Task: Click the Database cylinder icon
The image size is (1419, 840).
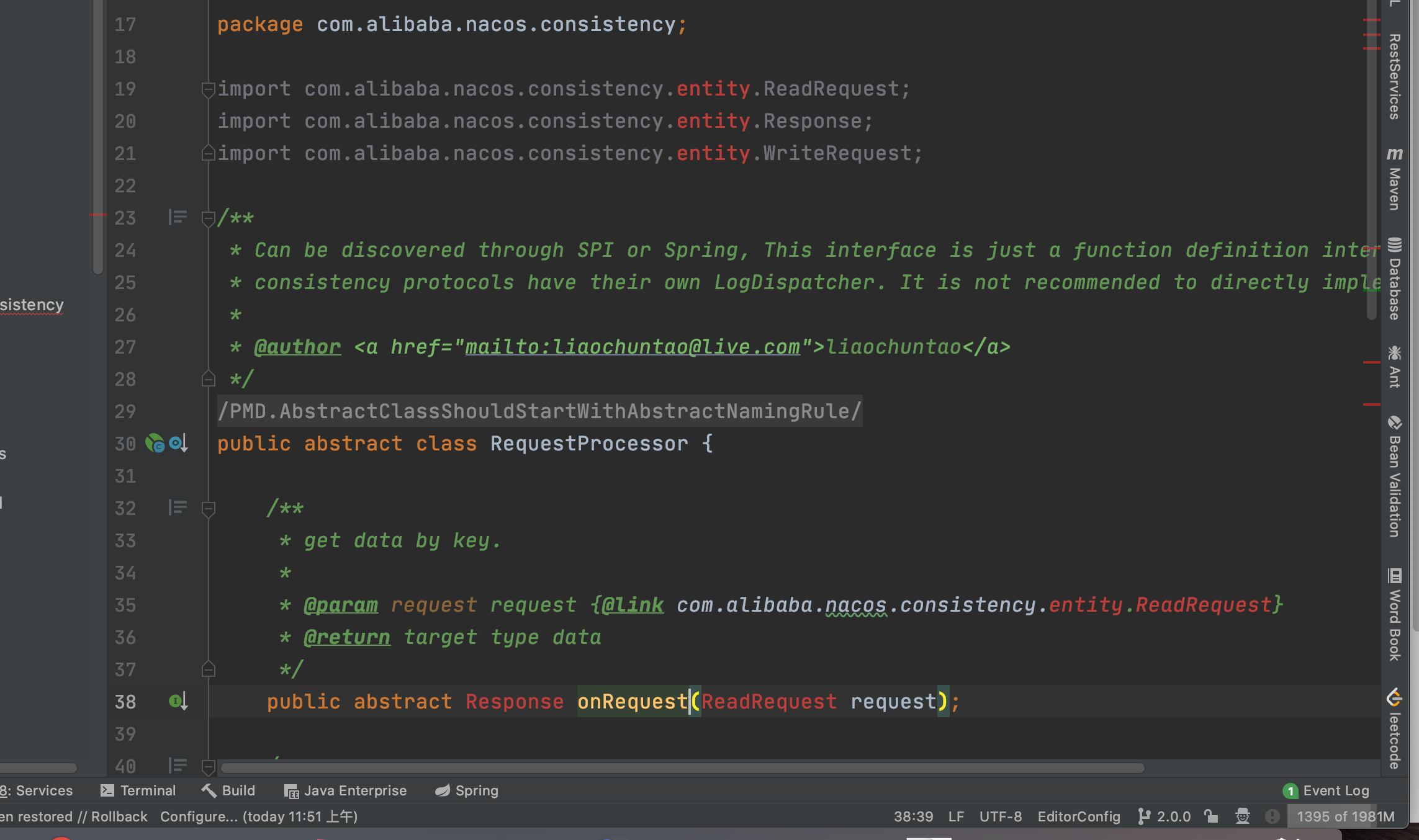Action: click(x=1394, y=245)
